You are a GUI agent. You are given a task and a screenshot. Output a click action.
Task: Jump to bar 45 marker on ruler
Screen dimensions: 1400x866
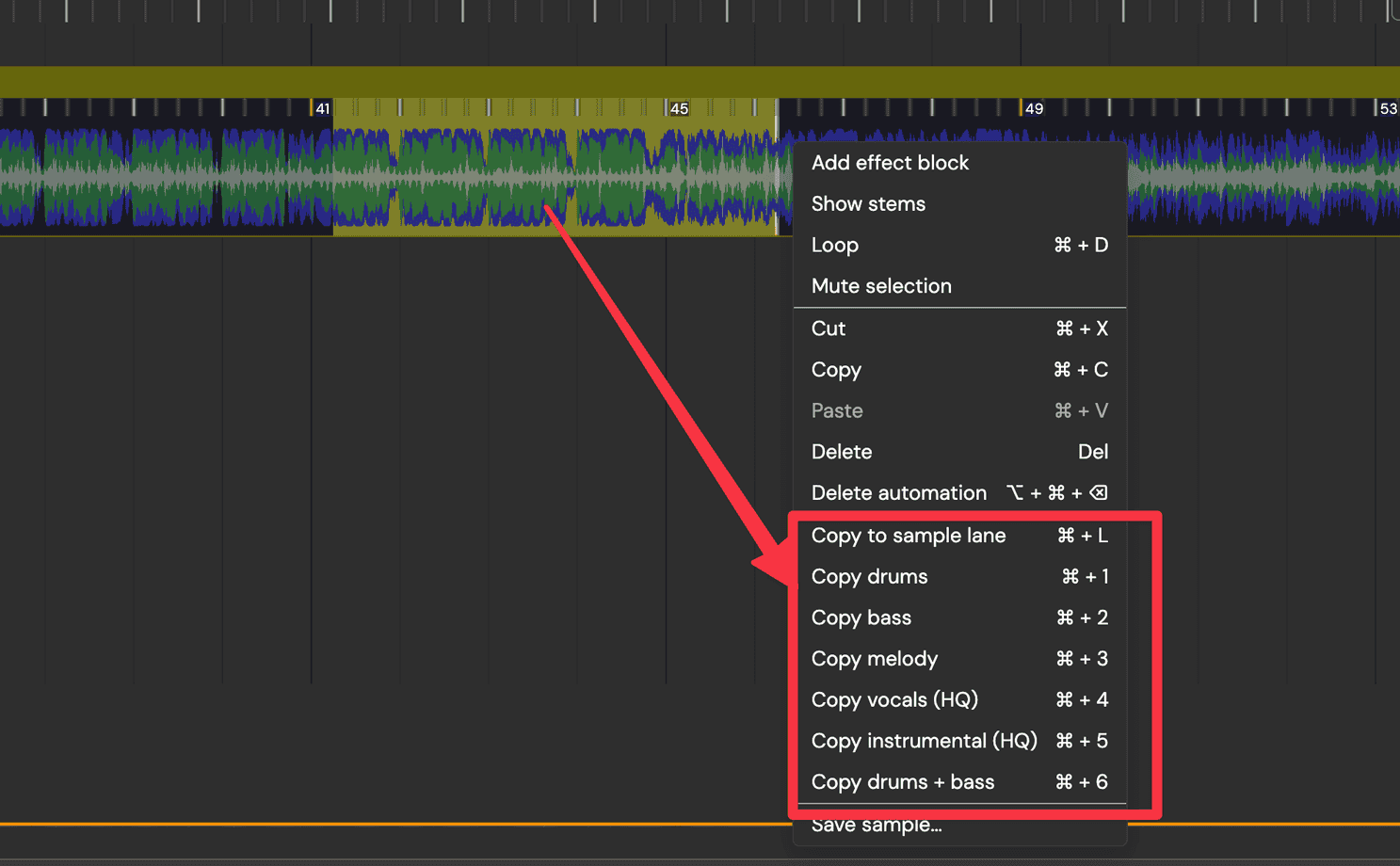[x=678, y=108]
